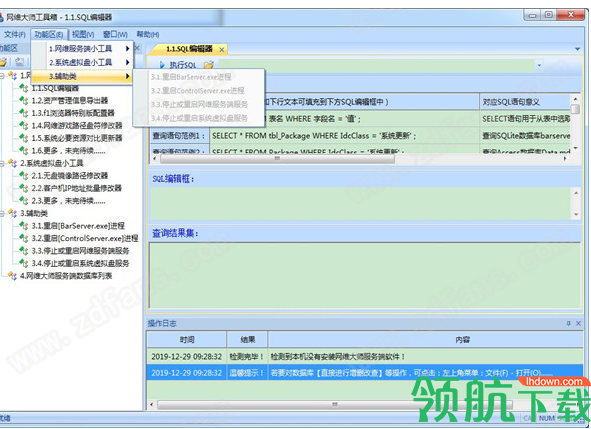591x429 pixels.
Task: Close the 1.1.SQL编辑器 tab
Action: pos(222,50)
